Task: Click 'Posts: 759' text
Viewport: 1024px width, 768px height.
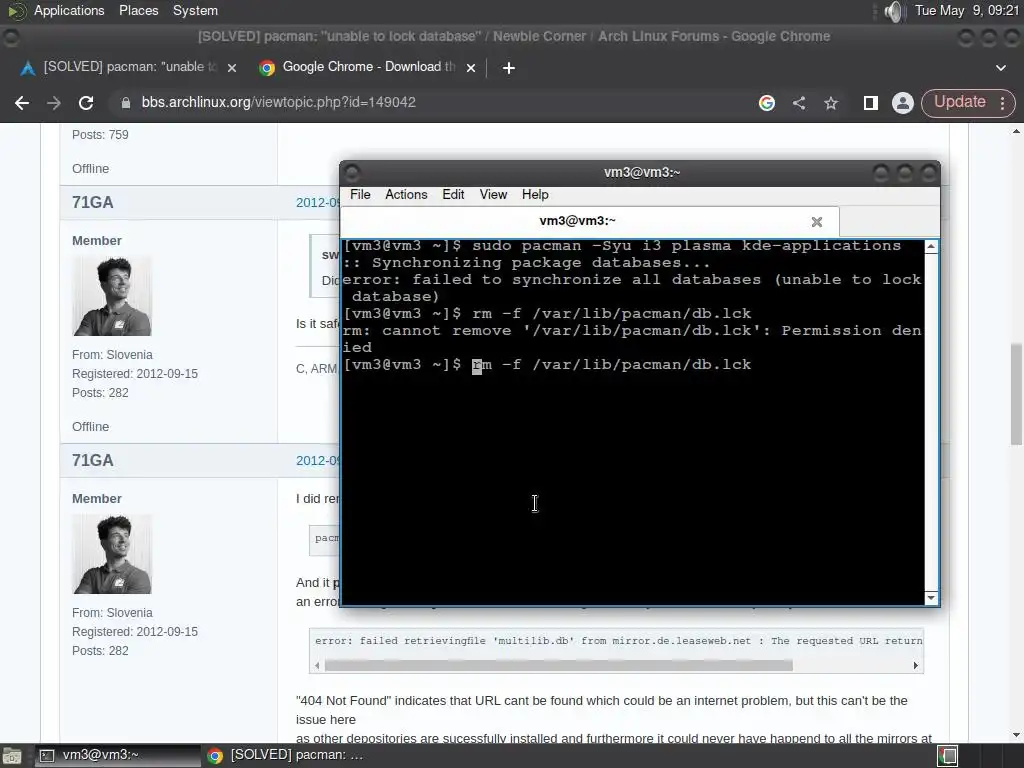Action: [x=100, y=135]
